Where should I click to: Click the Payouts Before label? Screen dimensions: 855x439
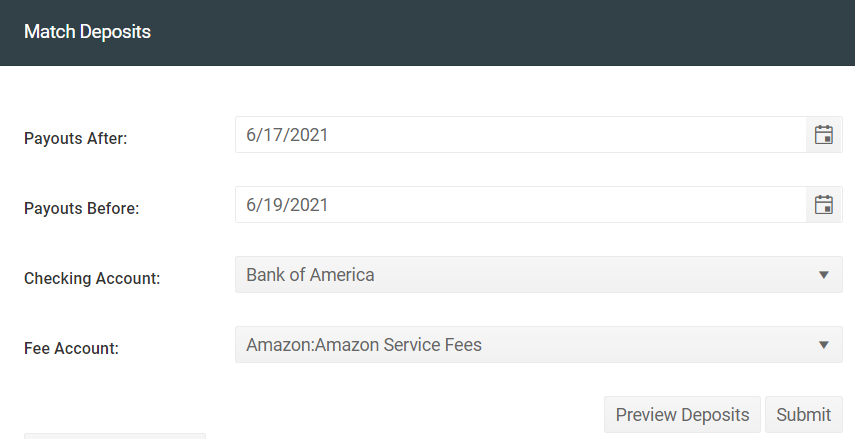point(82,208)
